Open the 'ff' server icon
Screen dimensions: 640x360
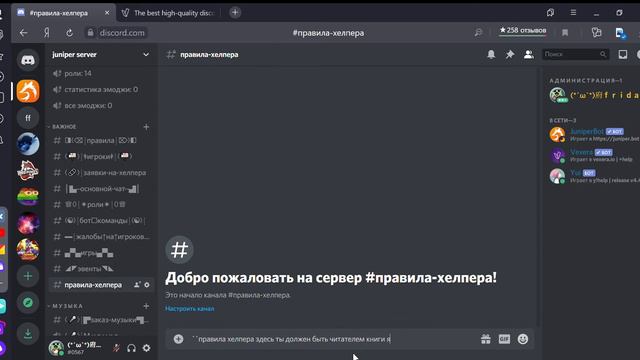[28, 118]
